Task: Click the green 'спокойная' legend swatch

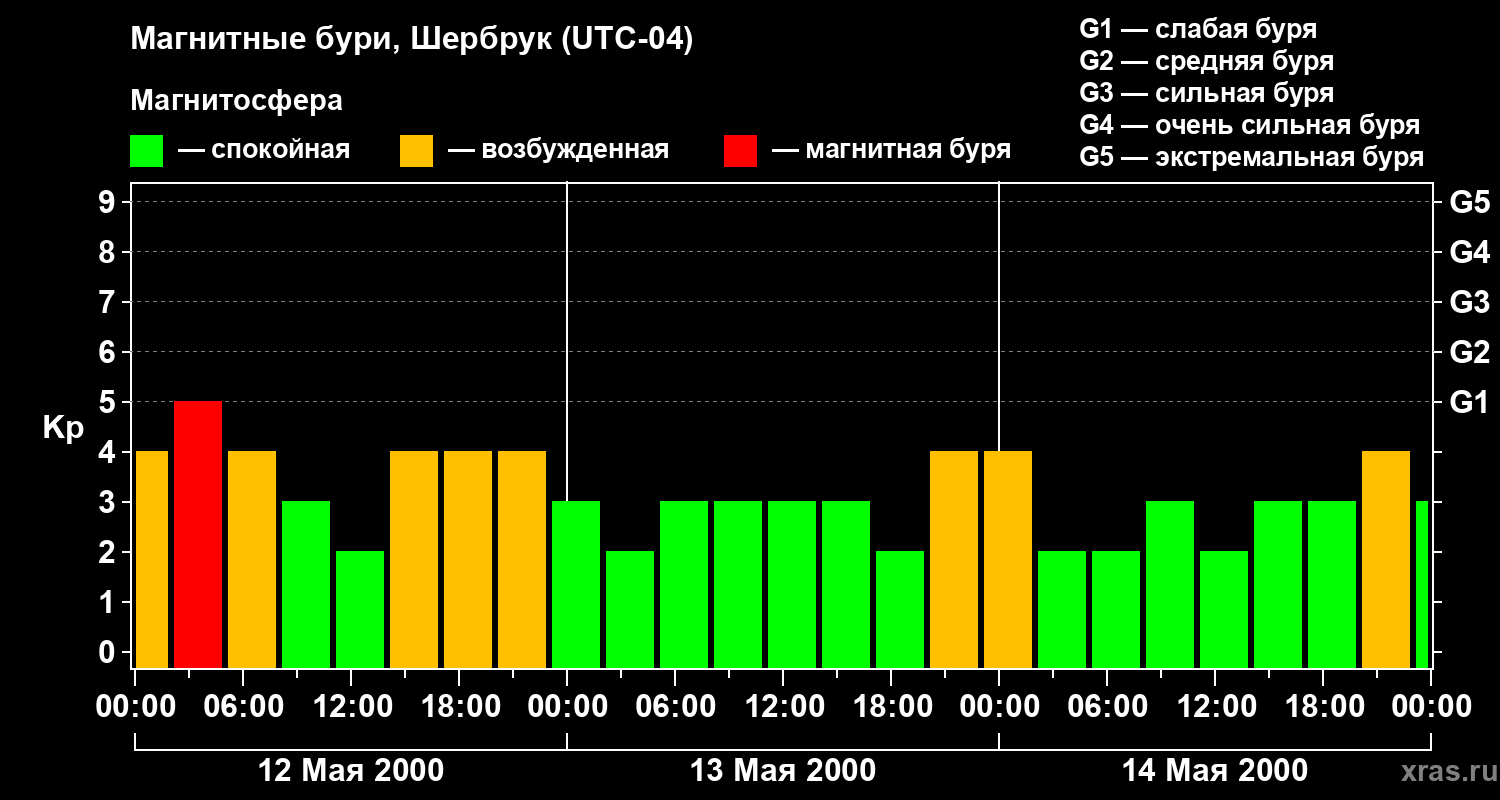Action: [146, 151]
